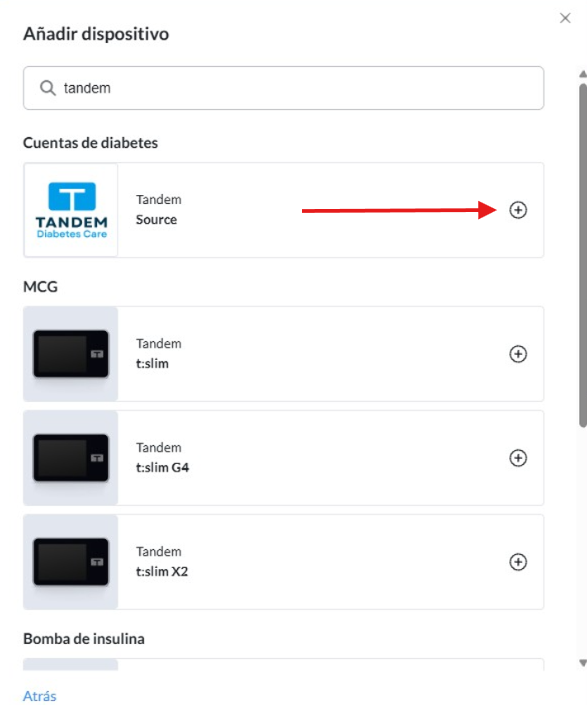Viewport: 587px width, 705px height.
Task: Select the t:slim pump thumbnail
Action: [71, 354]
